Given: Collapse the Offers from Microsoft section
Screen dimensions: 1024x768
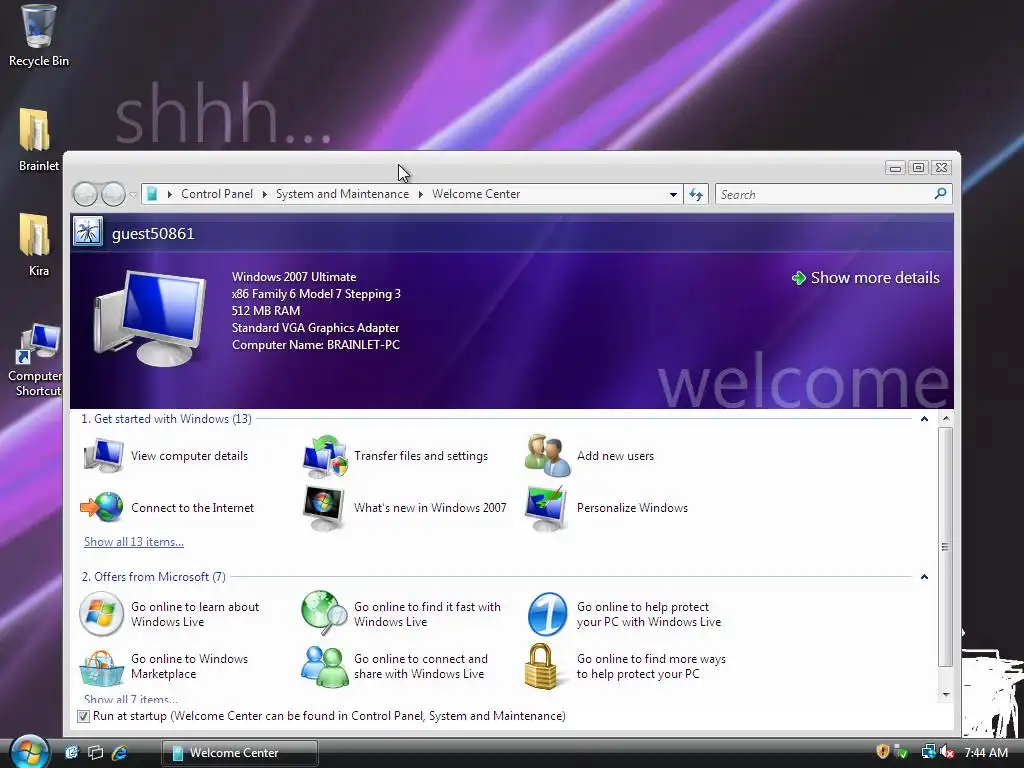Looking at the screenshot, I should coord(924,577).
